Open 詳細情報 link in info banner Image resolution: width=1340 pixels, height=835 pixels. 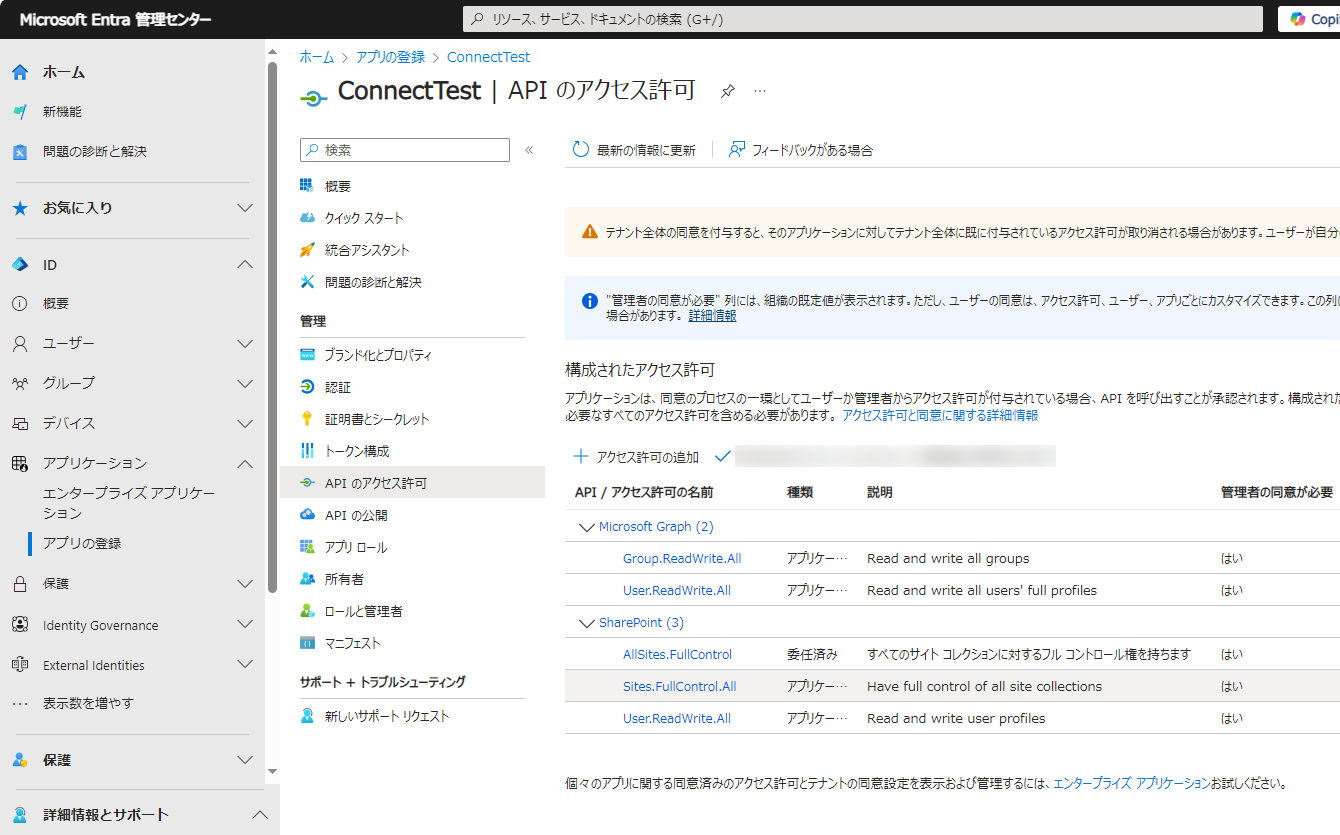point(712,315)
